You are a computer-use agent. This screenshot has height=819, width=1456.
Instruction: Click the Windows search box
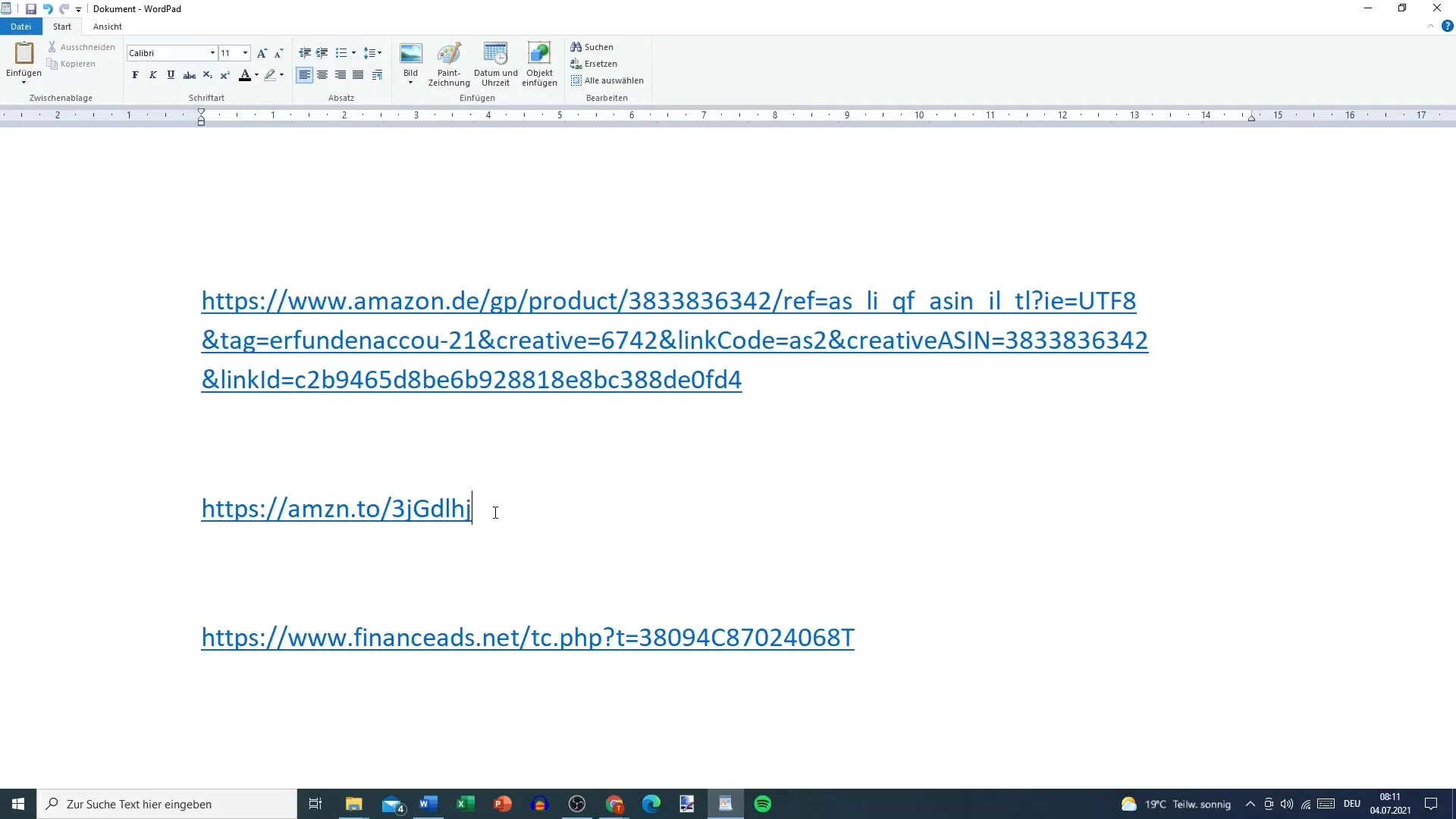pyautogui.click(x=167, y=804)
